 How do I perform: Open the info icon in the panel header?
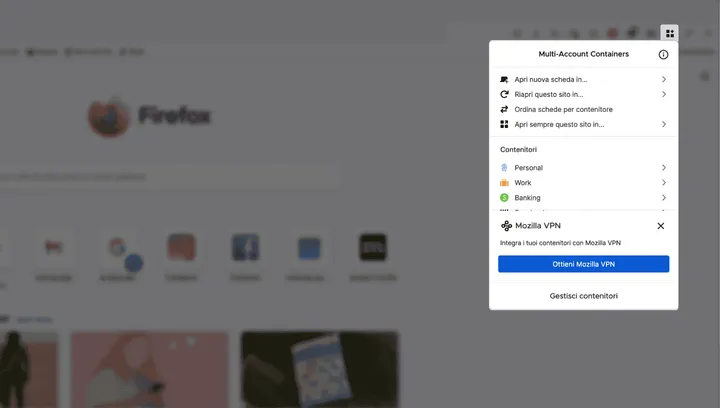(663, 55)
